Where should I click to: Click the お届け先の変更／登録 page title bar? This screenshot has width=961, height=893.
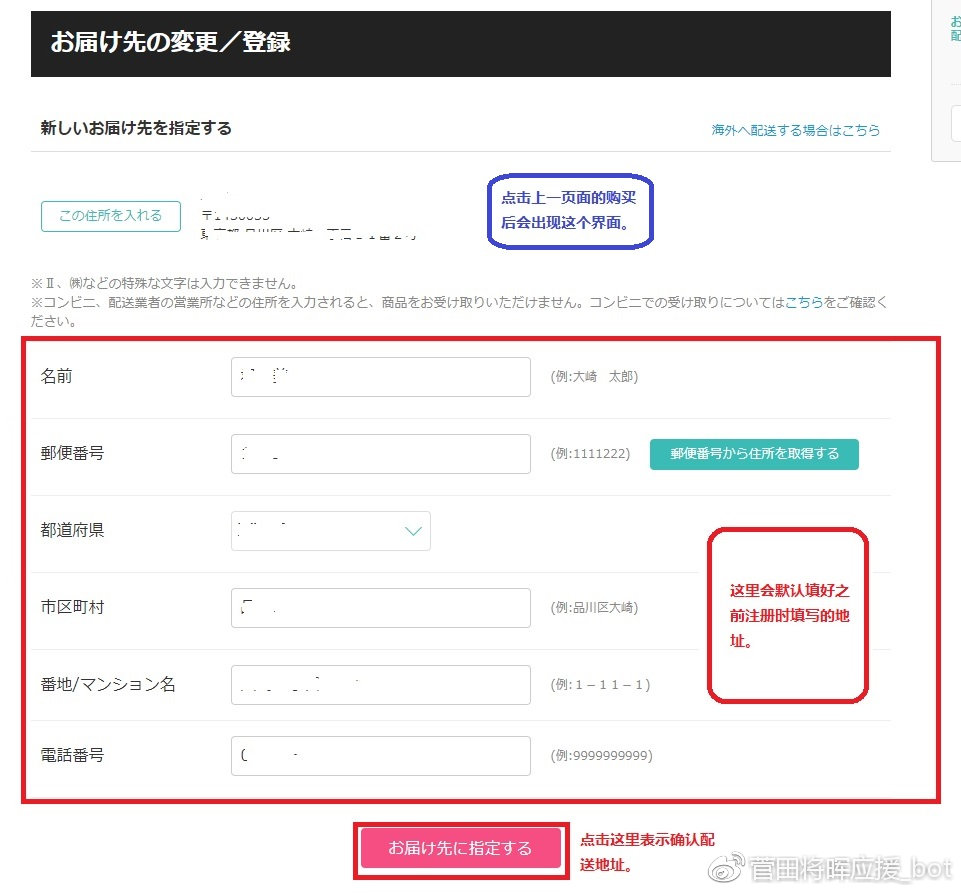[460, 44]
